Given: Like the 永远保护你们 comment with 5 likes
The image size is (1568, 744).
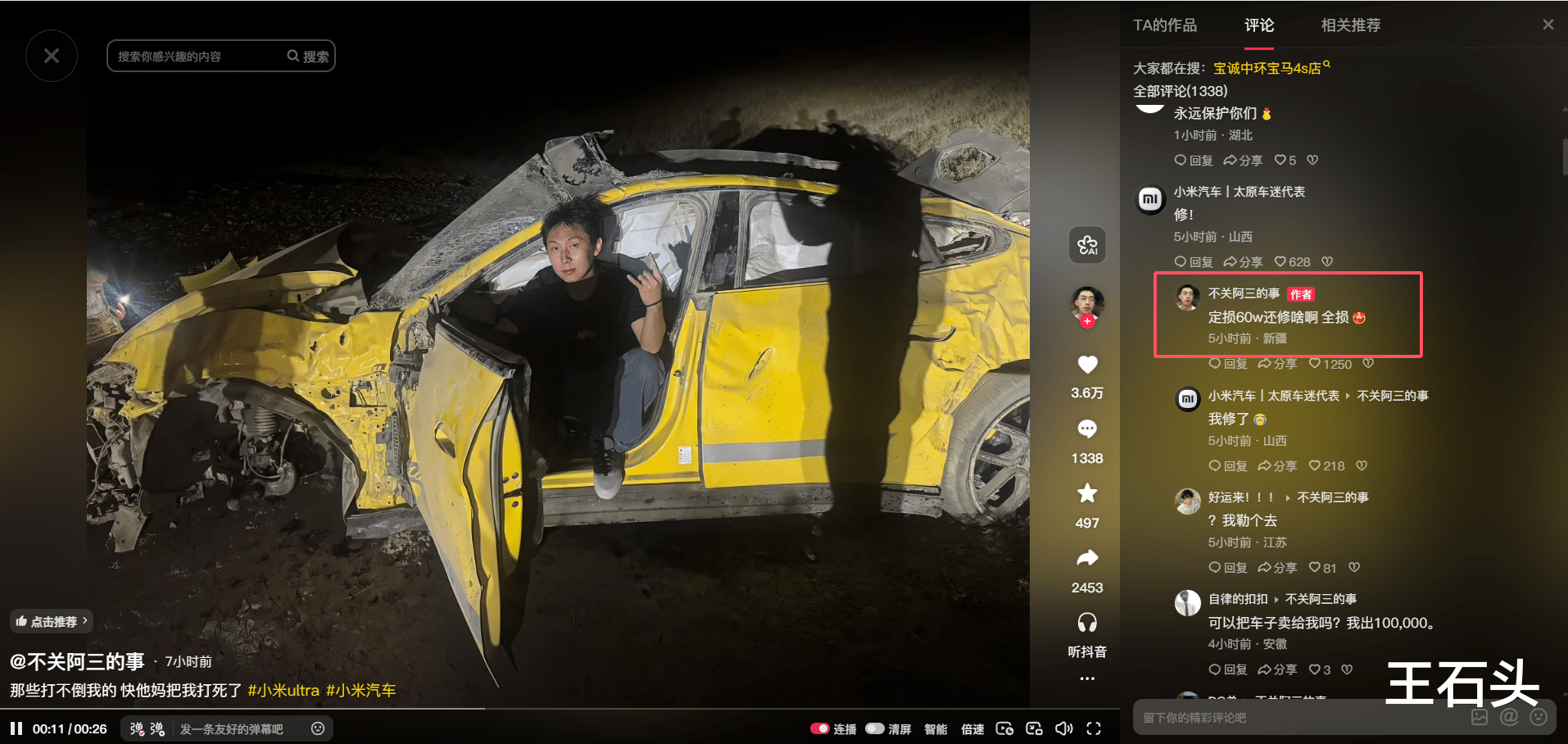Looking at the screenshot, I should (x=1285, y=160).
